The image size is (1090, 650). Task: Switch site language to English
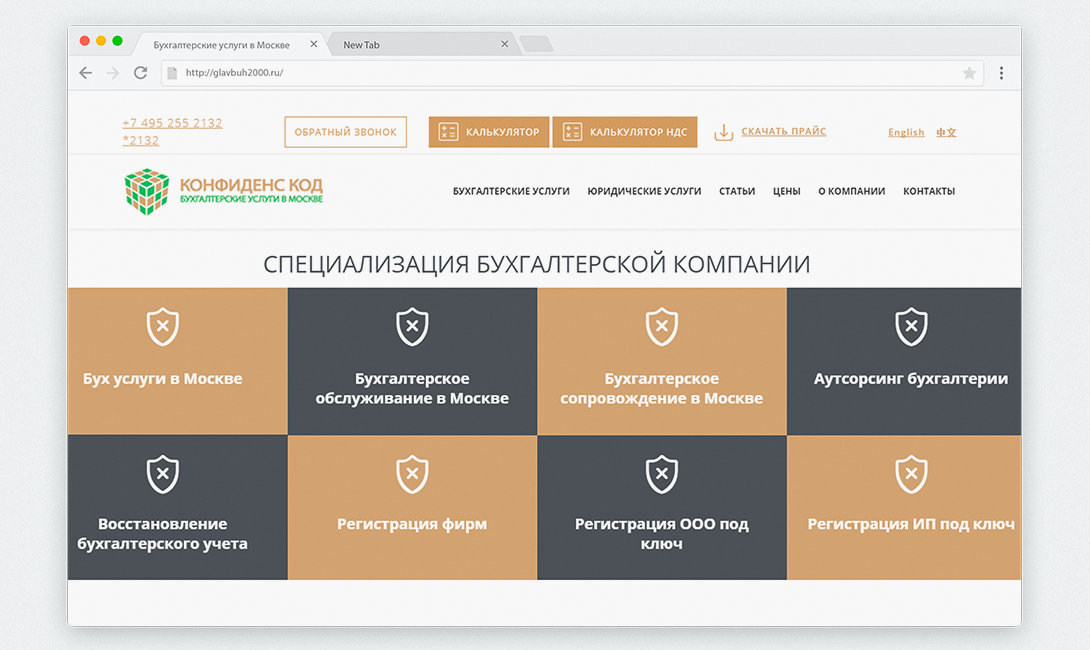pyautogui.click(x=906, y=132)
